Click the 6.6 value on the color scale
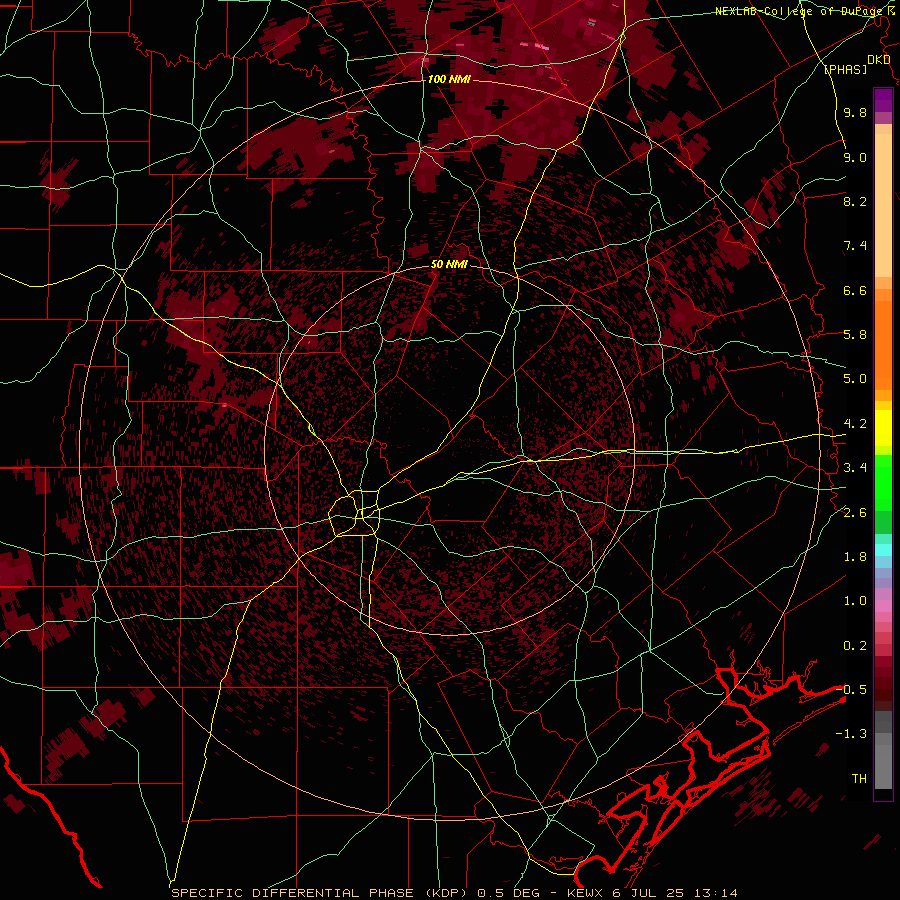The image size is (900, 900). coord(855,290)
